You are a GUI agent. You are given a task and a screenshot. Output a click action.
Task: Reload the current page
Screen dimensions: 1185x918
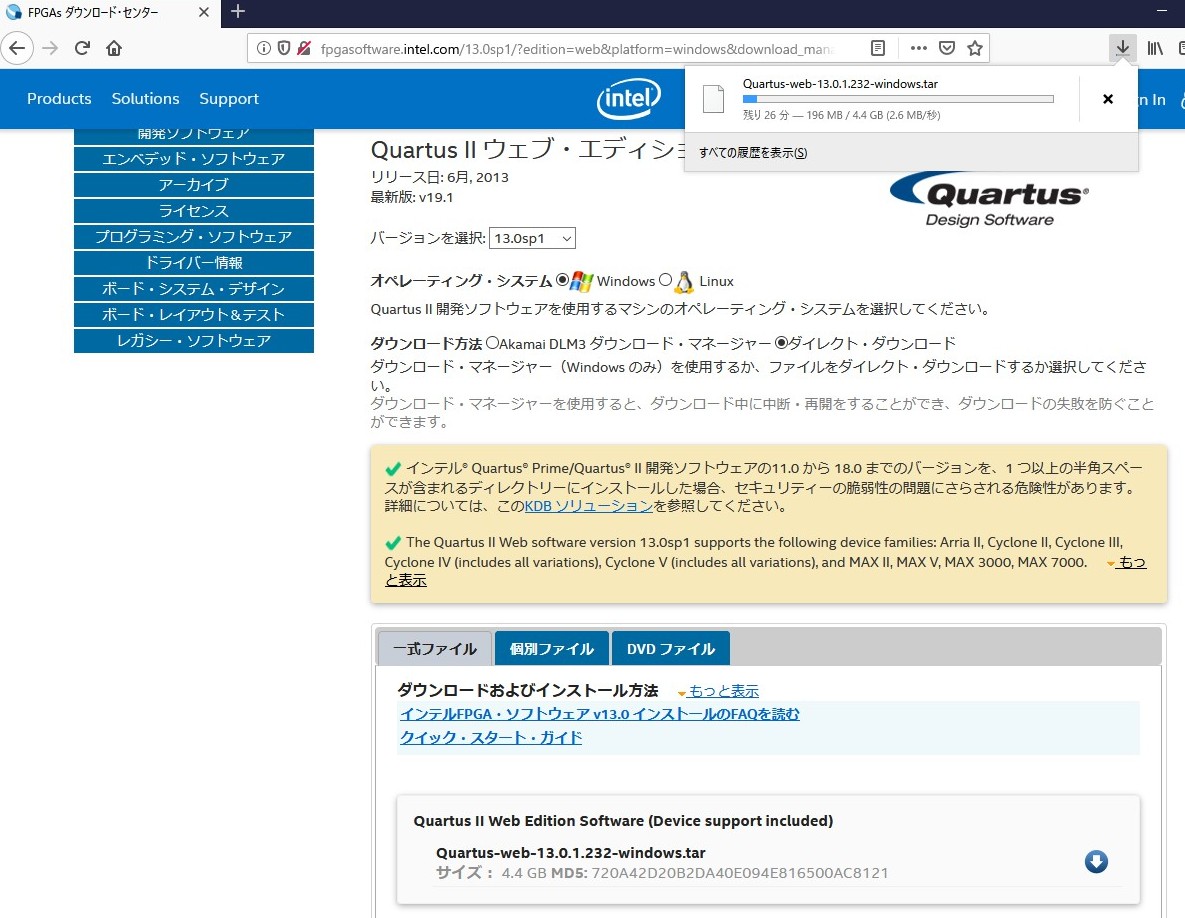click(82, 48)
